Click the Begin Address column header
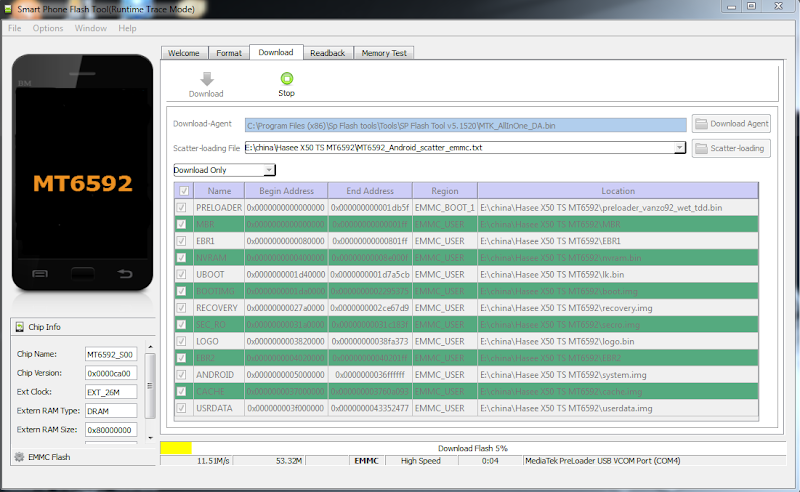 point(286,191)
